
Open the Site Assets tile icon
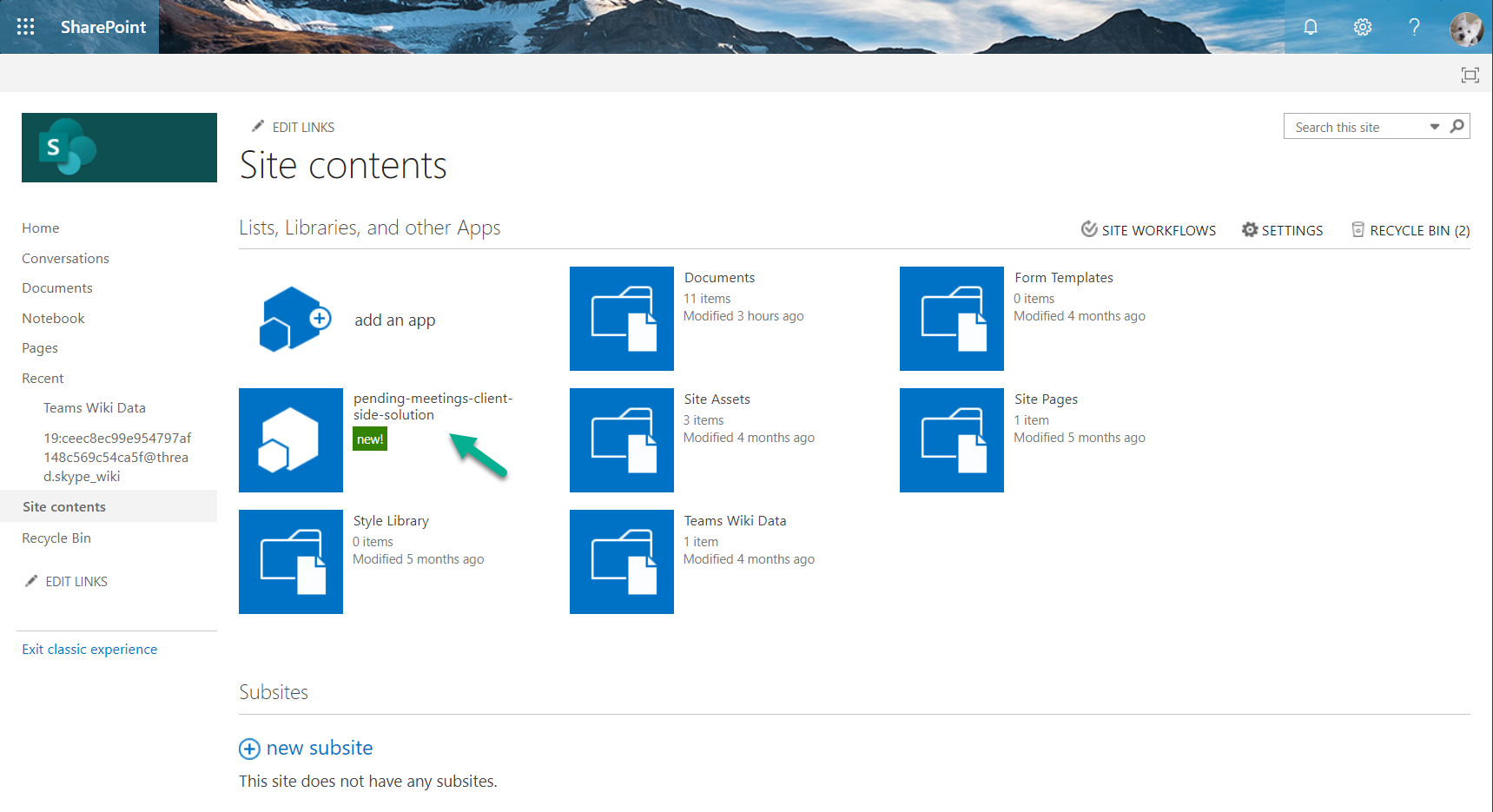click(x=622, y=440)
